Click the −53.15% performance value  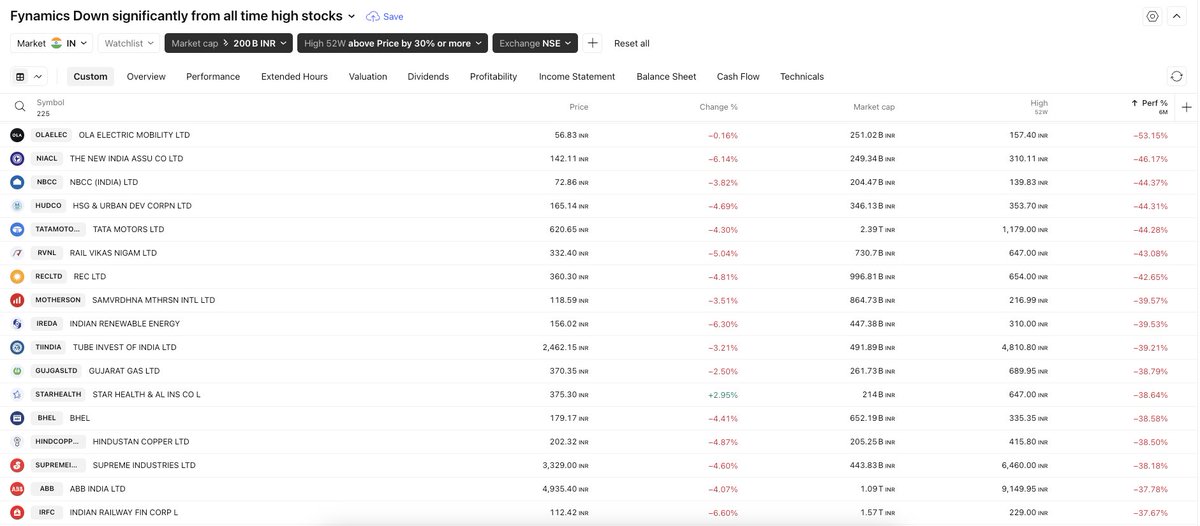click(1150, 135)
